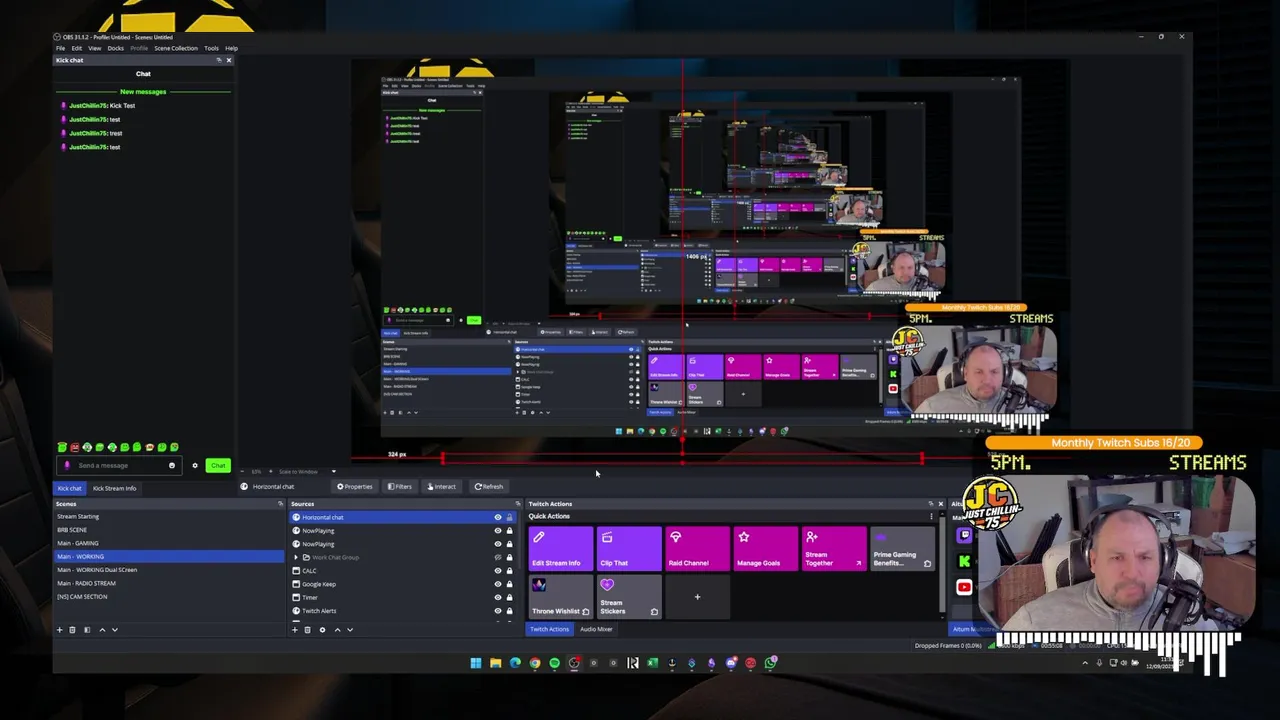Open the Throne Wishlist quick action

[561, 597]
